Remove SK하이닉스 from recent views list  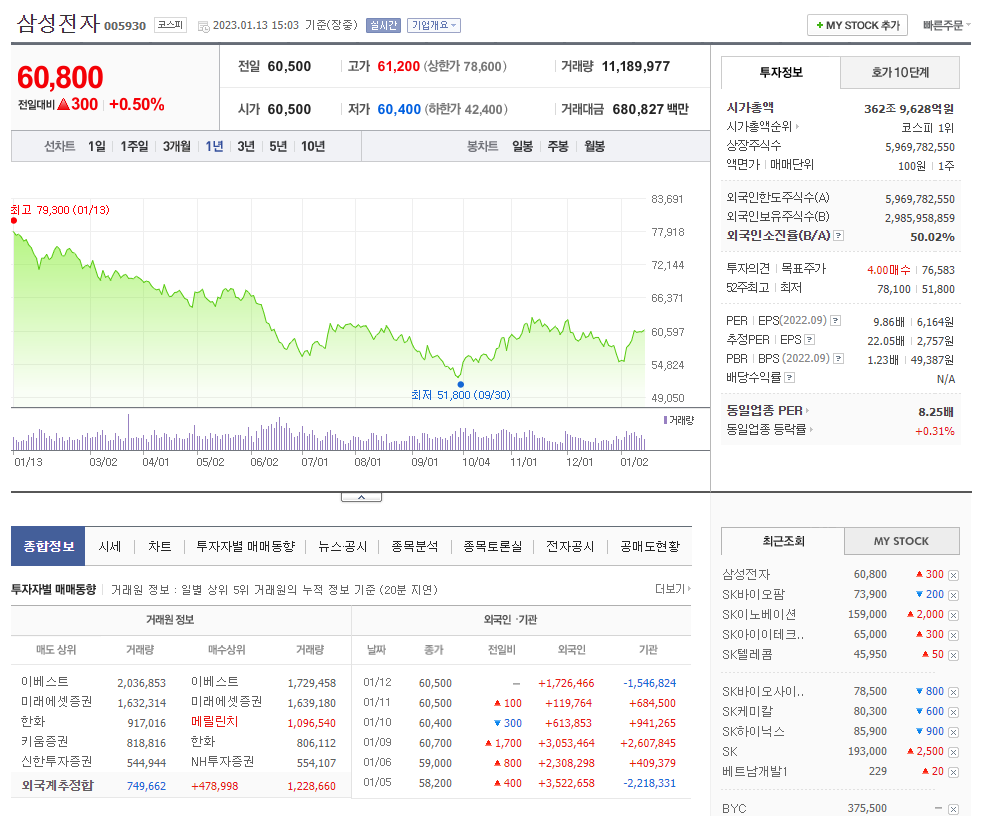pyautogui.click(x=953, y=732)
